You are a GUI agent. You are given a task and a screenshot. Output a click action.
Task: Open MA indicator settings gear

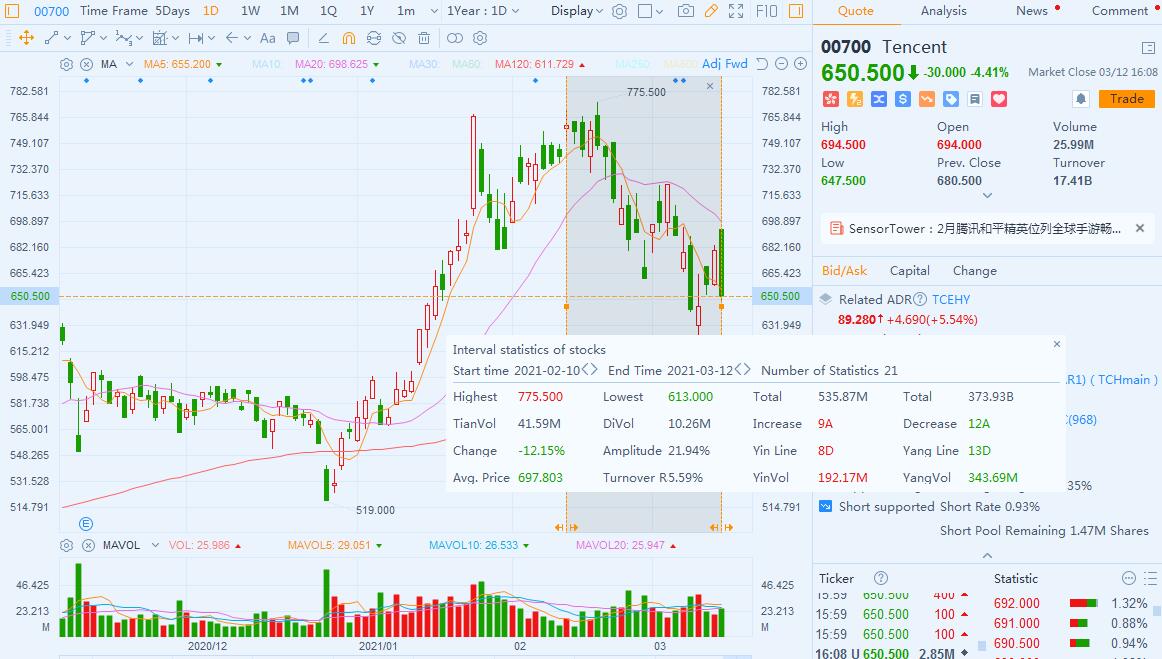coord(66,64)
